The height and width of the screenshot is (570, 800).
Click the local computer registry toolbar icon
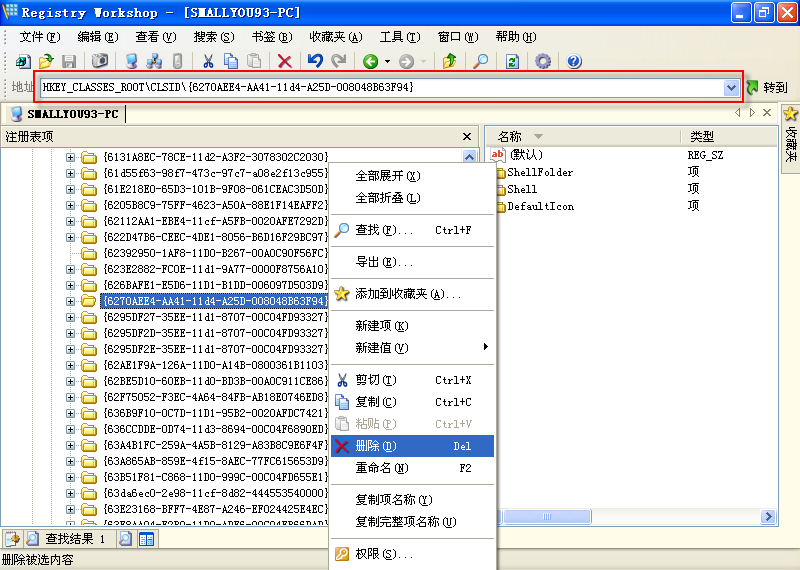point(132,61)
